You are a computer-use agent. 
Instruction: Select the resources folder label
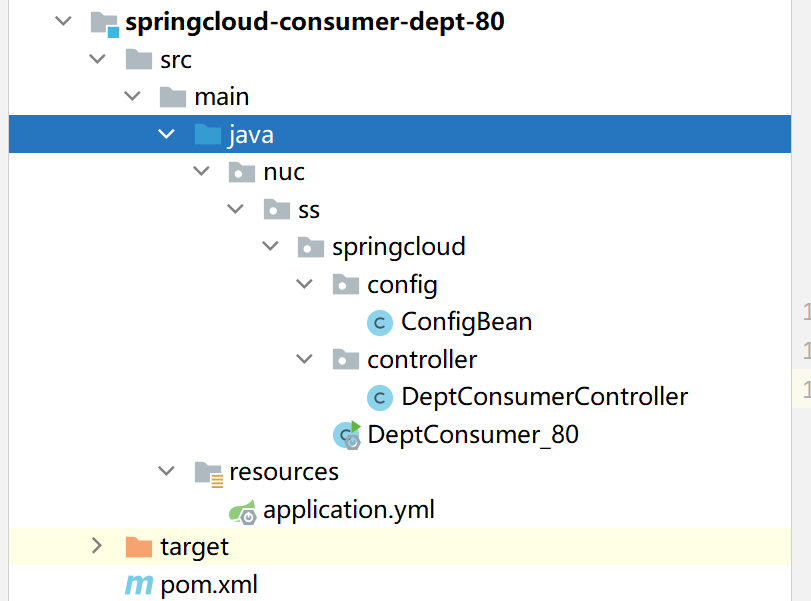[x=284, y=472]
